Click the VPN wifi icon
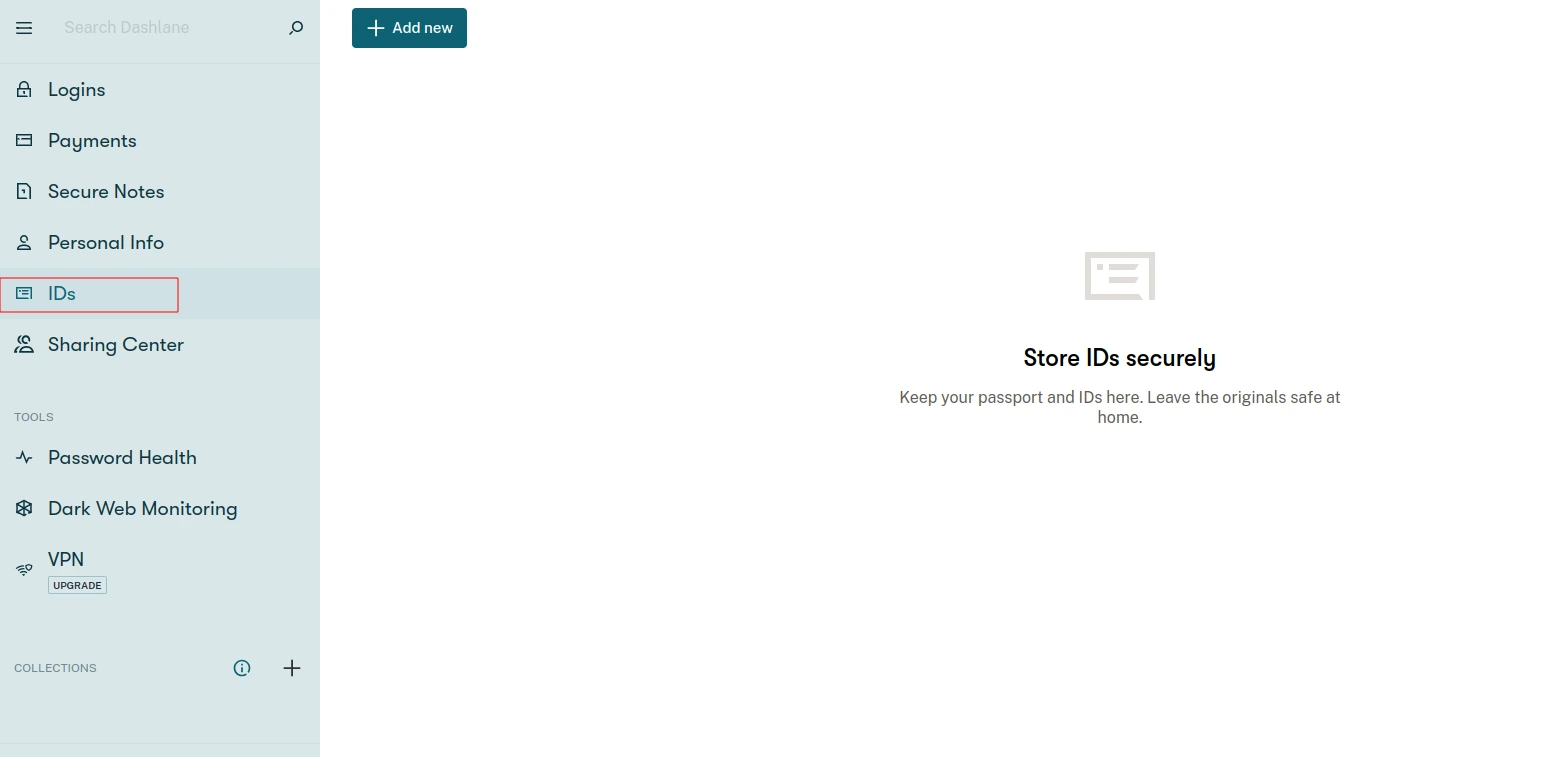1555x757 pixels. click(24, 570)
